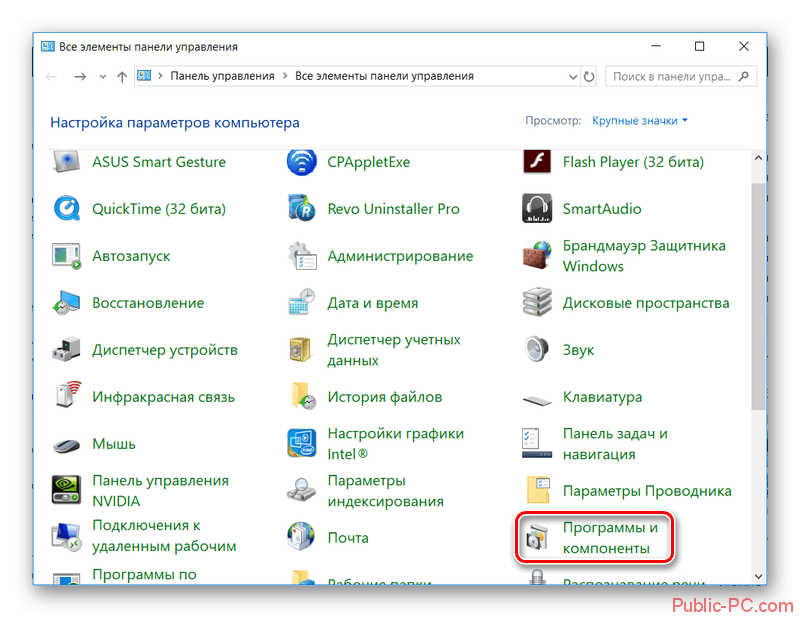This screenshot has height=618, width=800.
Task: Click Все элементы панели управления breadcrumb
Action: [x=384, y=76]
